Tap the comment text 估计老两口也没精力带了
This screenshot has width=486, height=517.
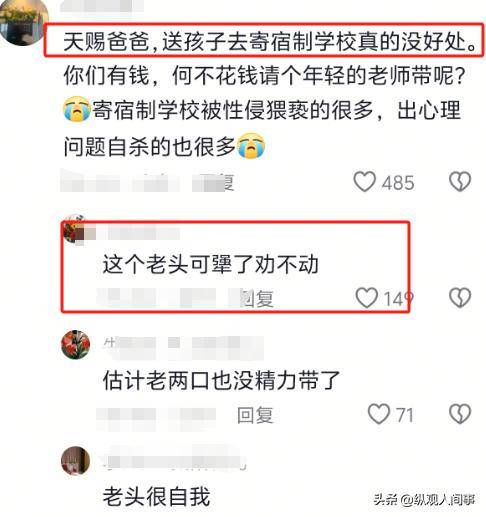[x=221, y=380]
